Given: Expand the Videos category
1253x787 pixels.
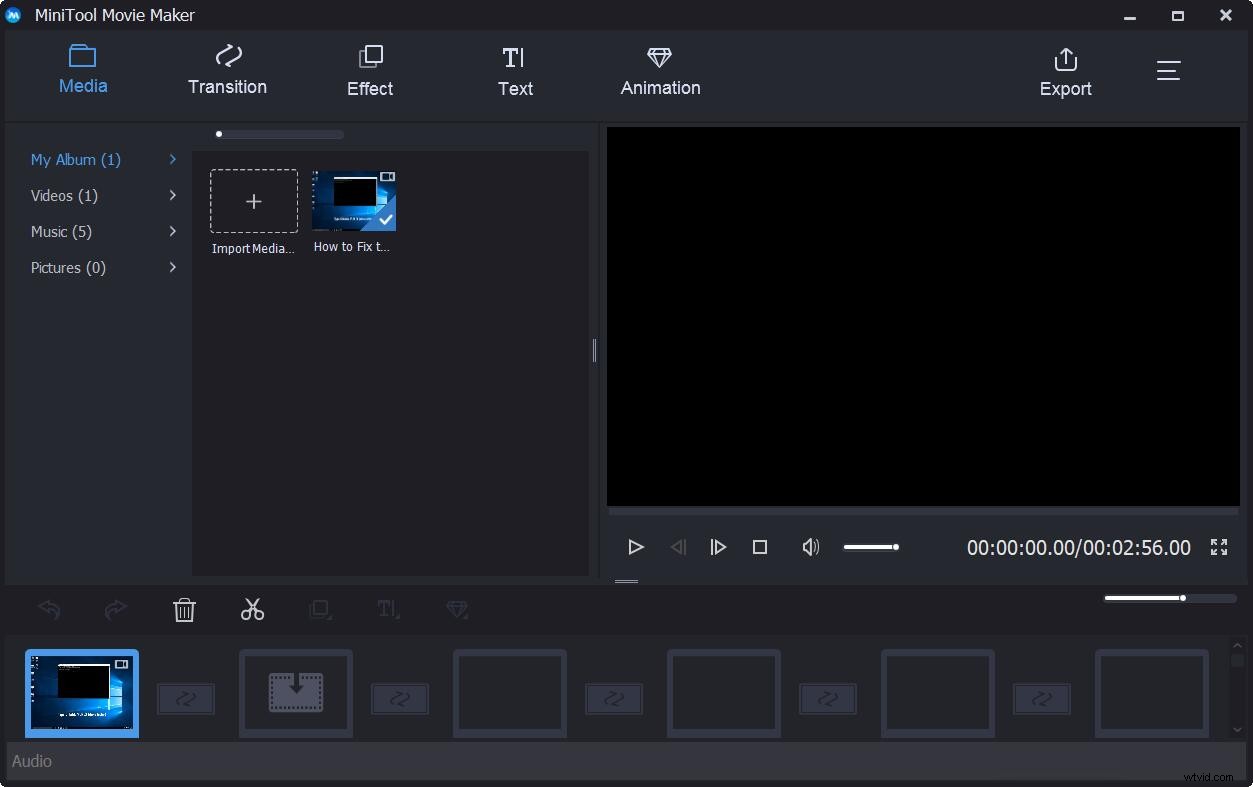Looking at the screenshot, I should [x=64, y=195].
